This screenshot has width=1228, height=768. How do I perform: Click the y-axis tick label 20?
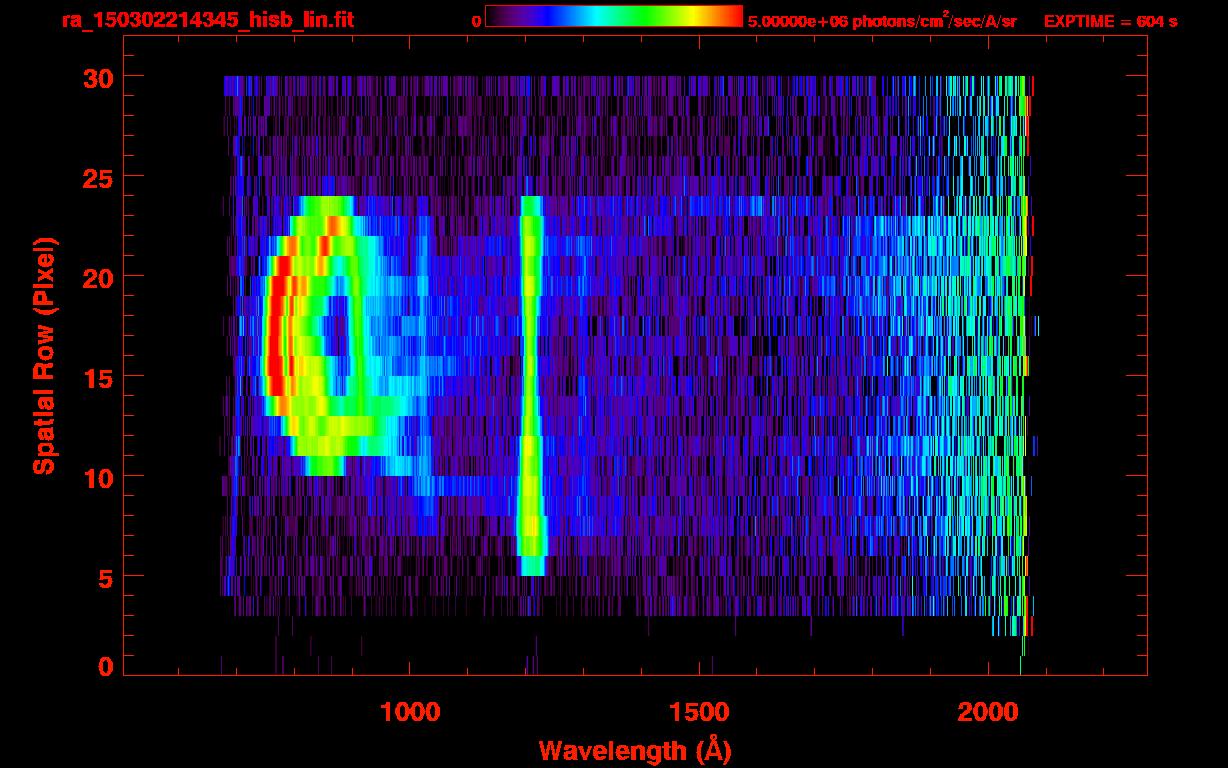tap(98, 277)
